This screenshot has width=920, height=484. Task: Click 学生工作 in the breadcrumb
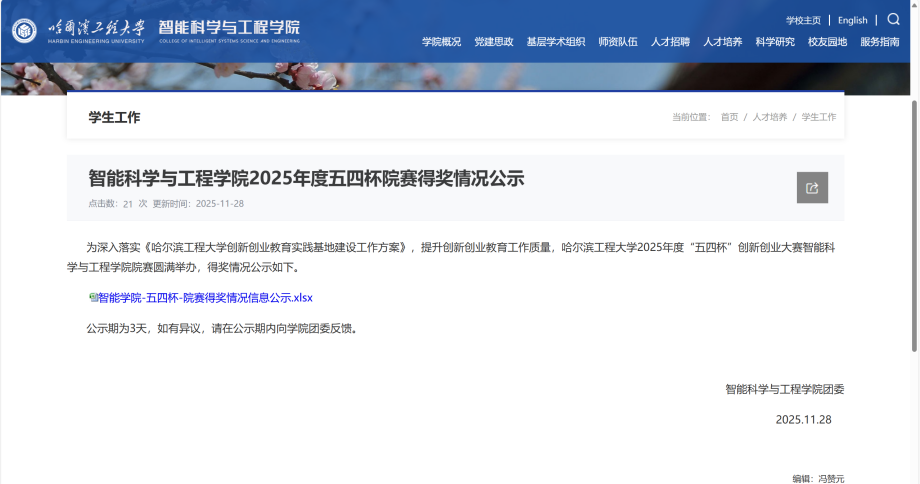819,117
